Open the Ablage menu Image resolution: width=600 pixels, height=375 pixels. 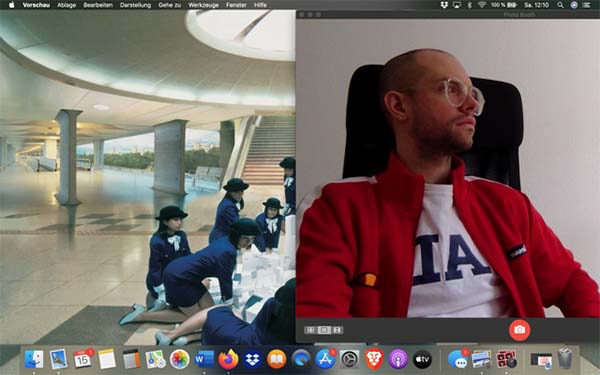[67, 5]
